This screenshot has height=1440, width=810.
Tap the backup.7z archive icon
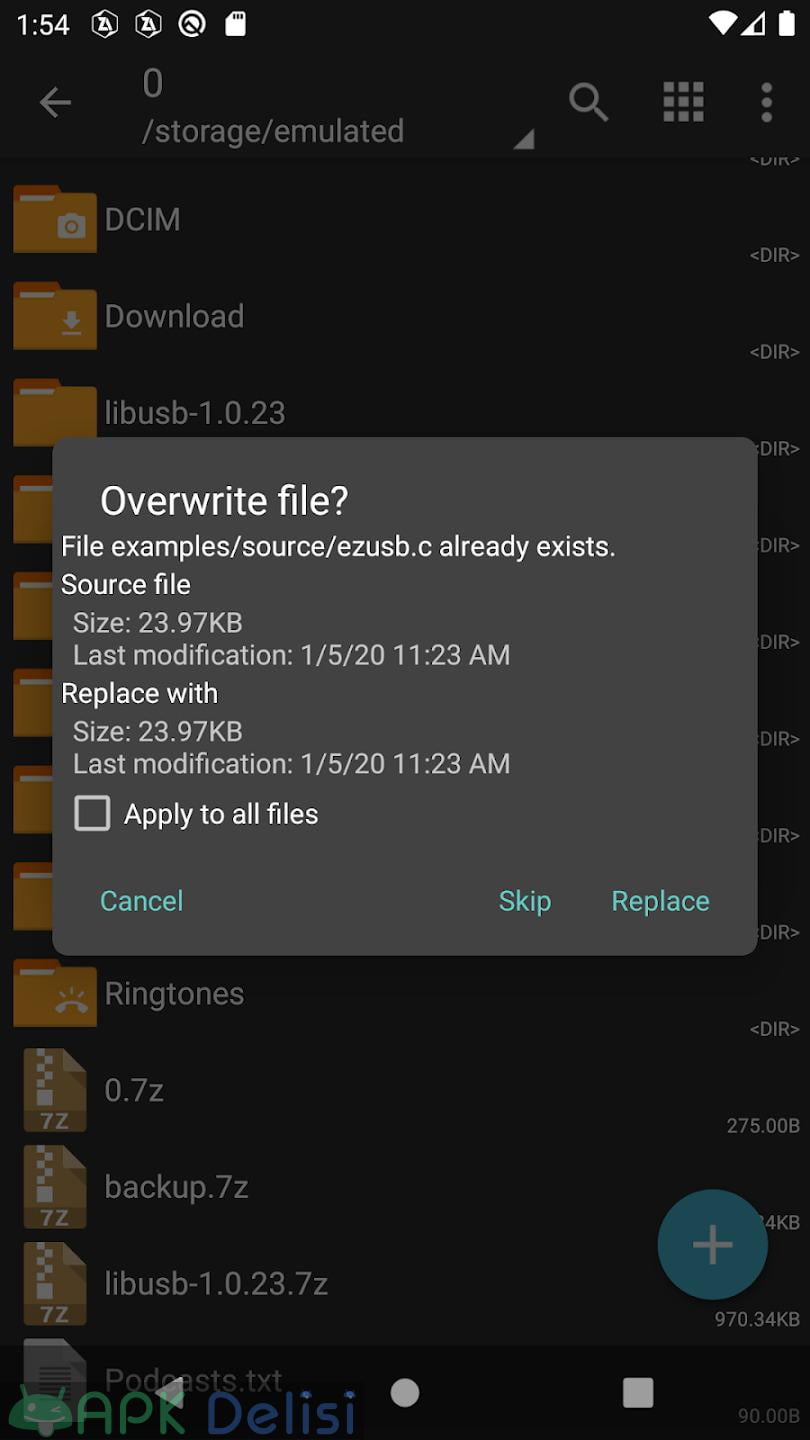tap(55, 1187)
